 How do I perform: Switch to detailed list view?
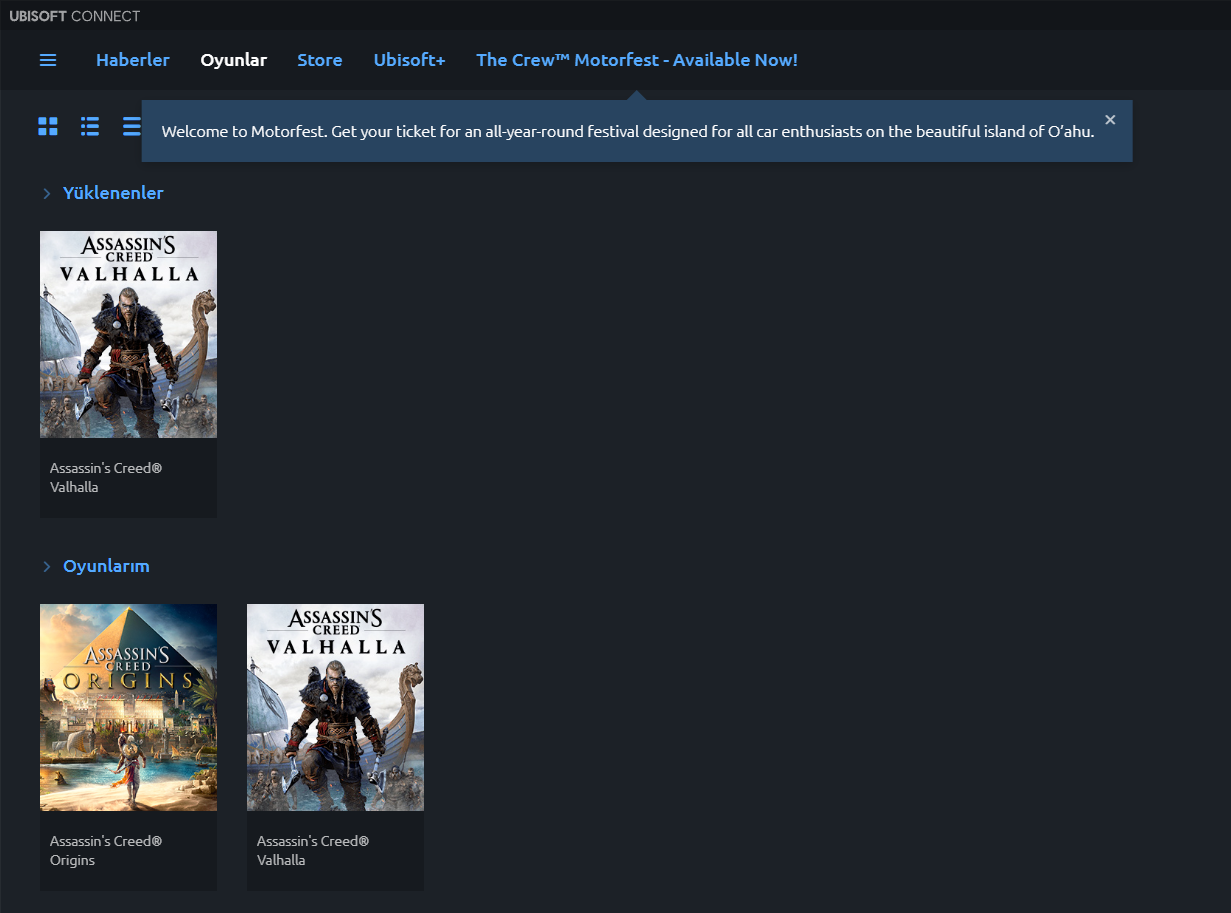tap(90, 126)
